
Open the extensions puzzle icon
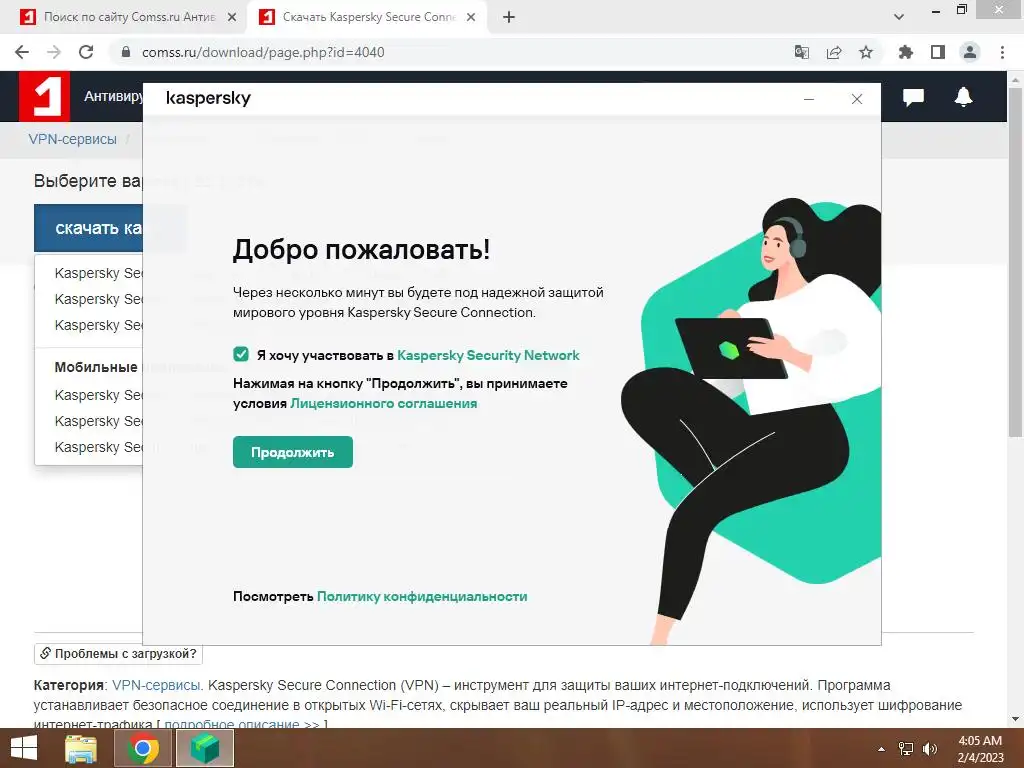point(905,52)
